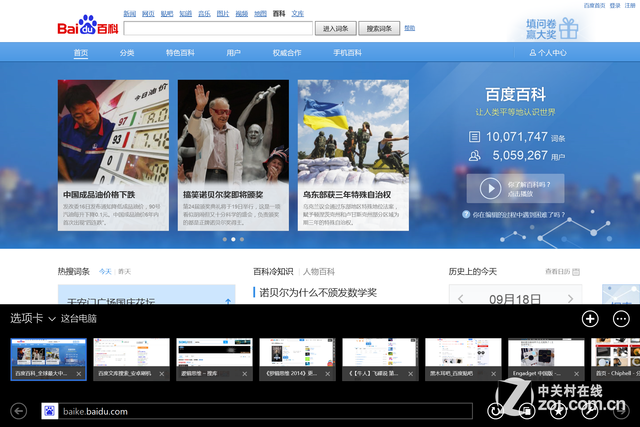The height and width of the screenshot is (427, 640).
Task: Open the tab options ellipsis menu
Action: (621, 319)
